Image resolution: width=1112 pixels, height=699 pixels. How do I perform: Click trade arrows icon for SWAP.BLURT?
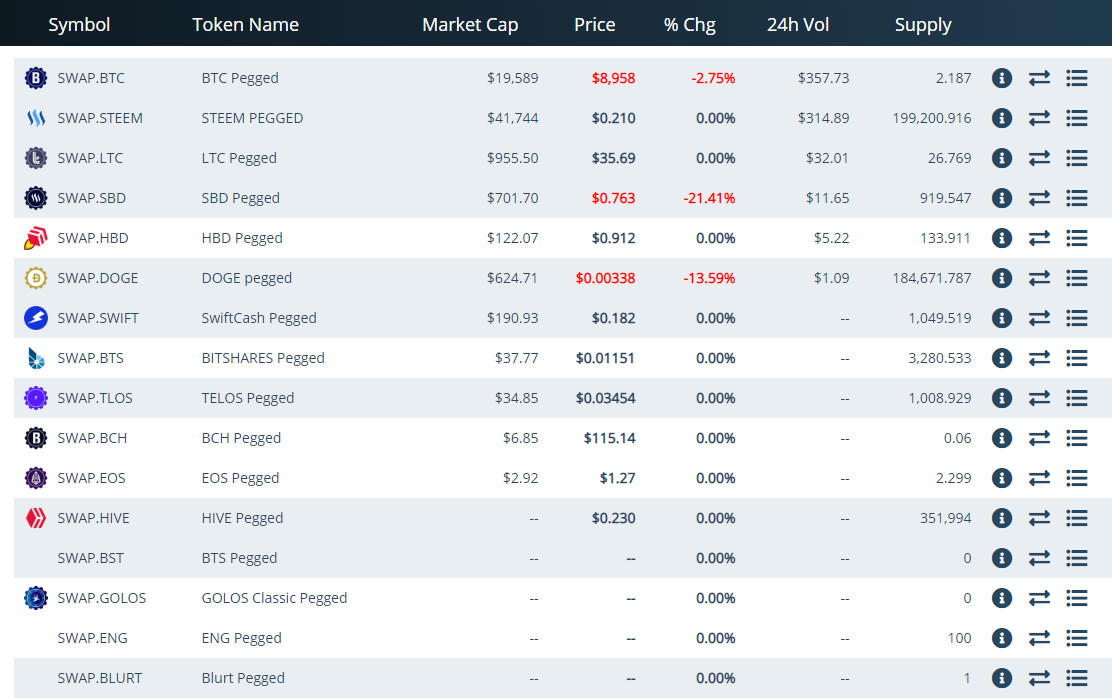pyautogui.click(x=1039, y=678)
